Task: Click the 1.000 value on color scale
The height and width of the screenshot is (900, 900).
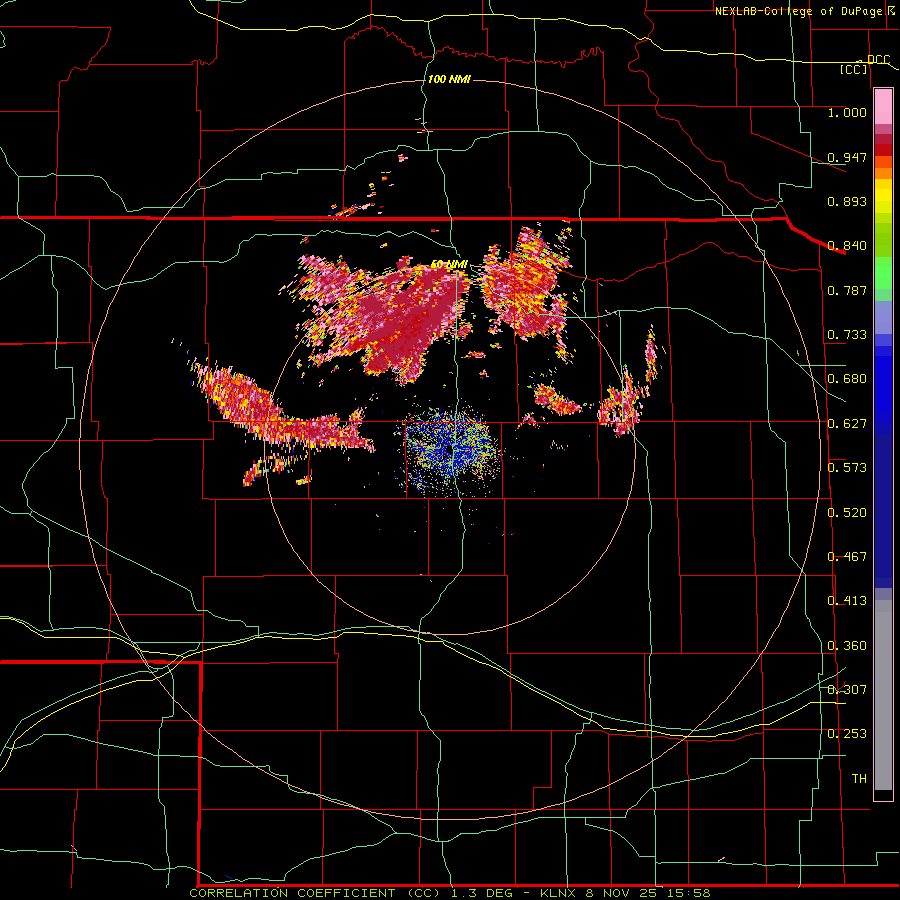Action: pos(847,112)
